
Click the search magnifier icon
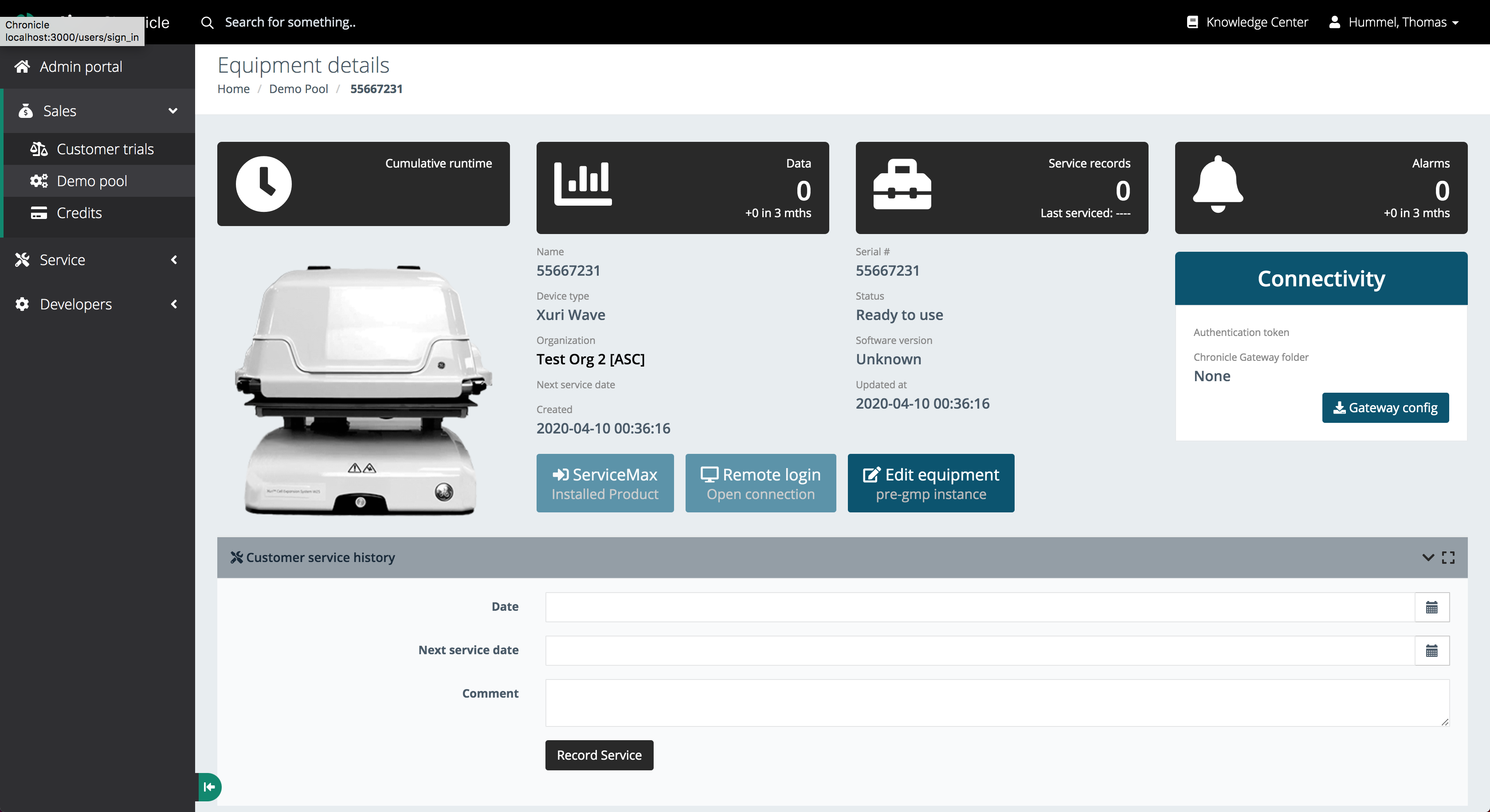207,23
